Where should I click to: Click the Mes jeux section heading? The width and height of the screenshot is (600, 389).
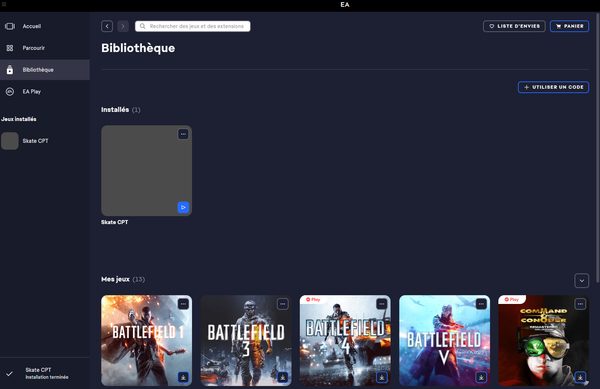(x=115, y=279)
